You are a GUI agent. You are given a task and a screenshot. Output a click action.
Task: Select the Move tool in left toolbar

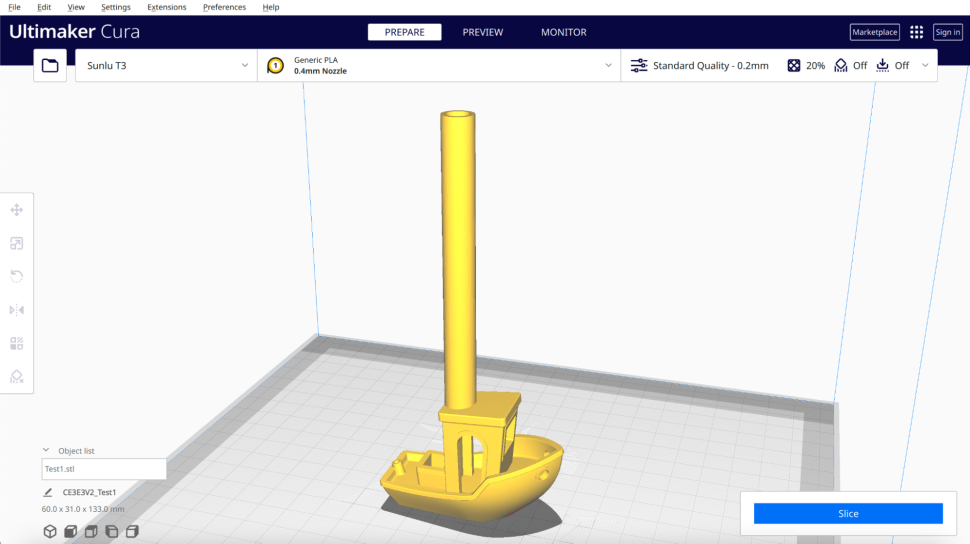(x=17, y=210)
